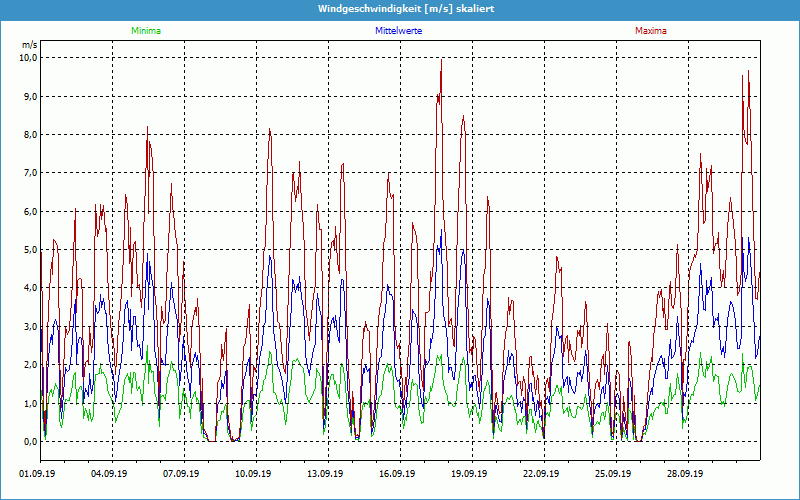Click the 6,0 y-axis value

tap(31, 211)
